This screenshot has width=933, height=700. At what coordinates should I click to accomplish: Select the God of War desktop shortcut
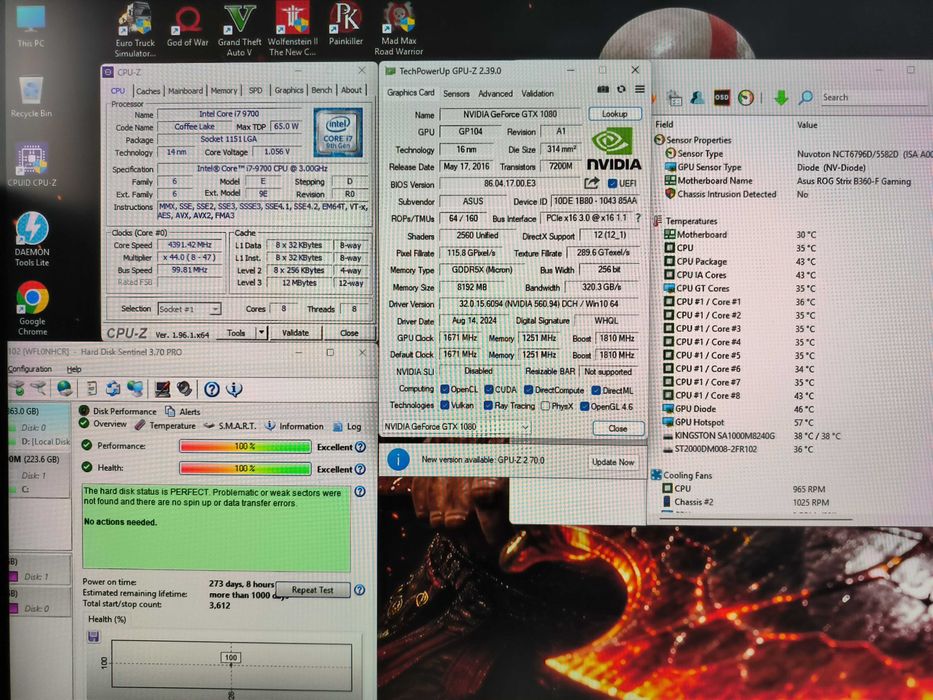(187, 26)
